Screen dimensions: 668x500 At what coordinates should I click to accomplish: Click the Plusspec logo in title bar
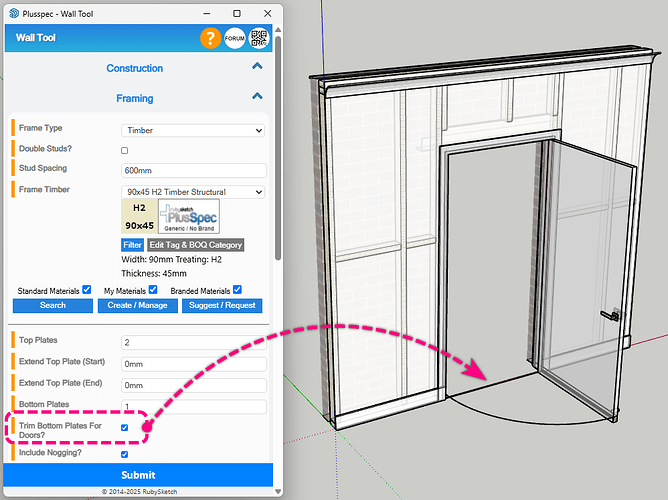point(14,14)
